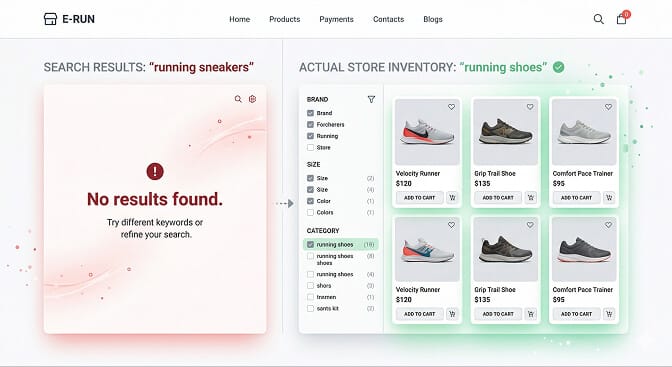Uncheck the Running brand checkbox

pyautogui.click(x=310, y=136)
